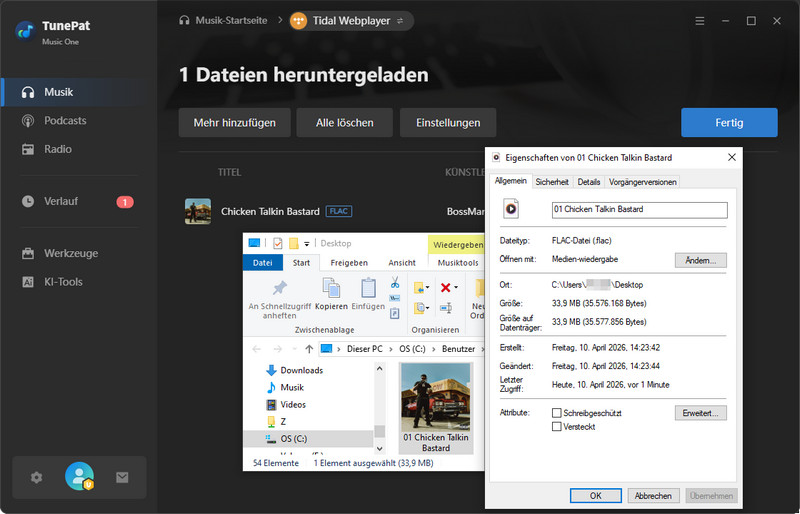Image resolution: width=800 pixels, height=514 pixels.
Task: Enable the Schreibgeschützt checkbox
Action: coord(557,413)
